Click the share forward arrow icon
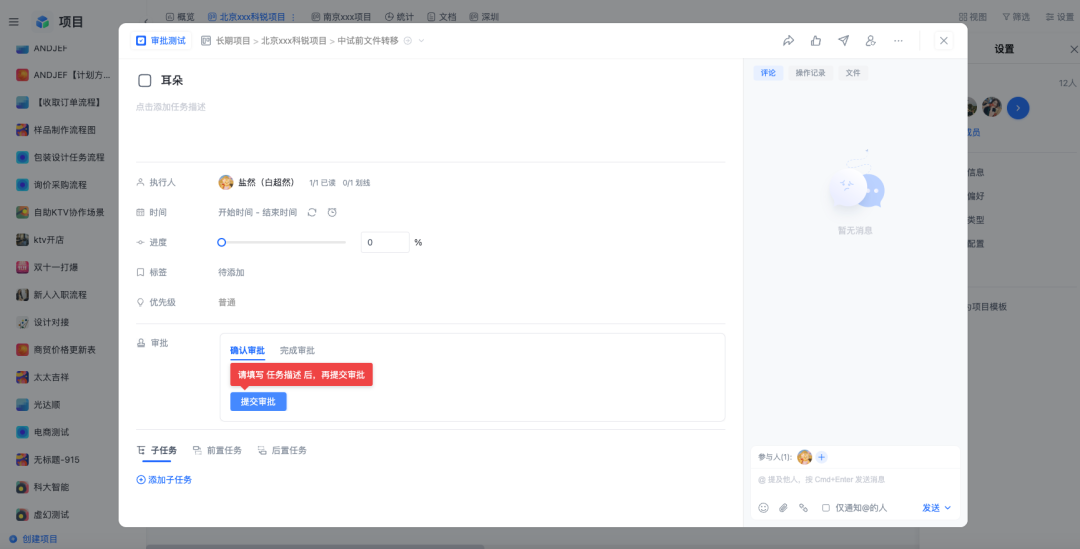This screenshot has width=1080, height=549. tap(789, 41)
